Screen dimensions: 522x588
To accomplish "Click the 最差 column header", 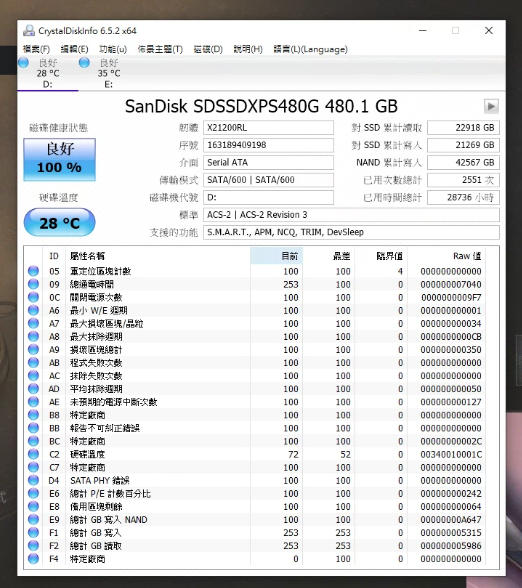I will [328, 256].
